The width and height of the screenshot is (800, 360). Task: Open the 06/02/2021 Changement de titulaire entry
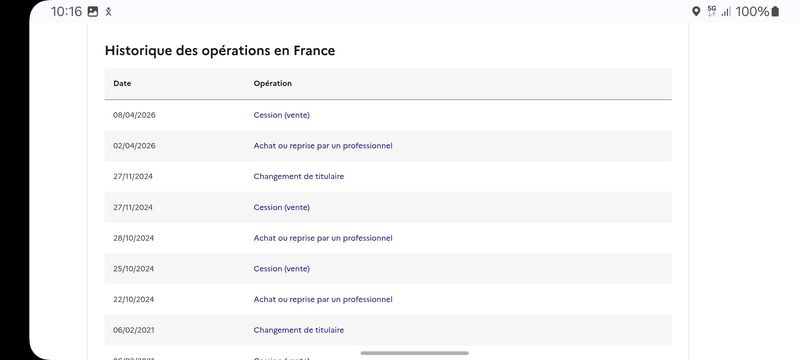pos(298,330)
